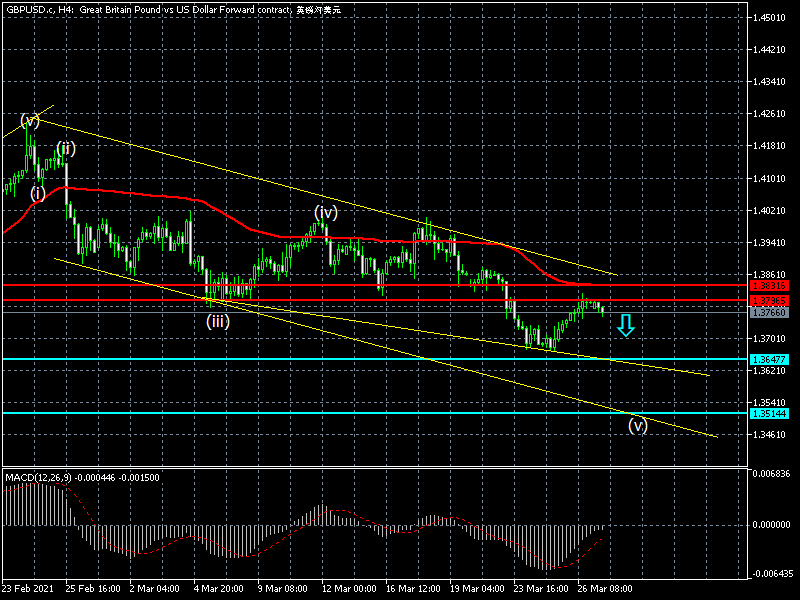This screenshot has width=800, height=600.
Task: Click the 1.43410 price axis value
Action: coord(769,82)
